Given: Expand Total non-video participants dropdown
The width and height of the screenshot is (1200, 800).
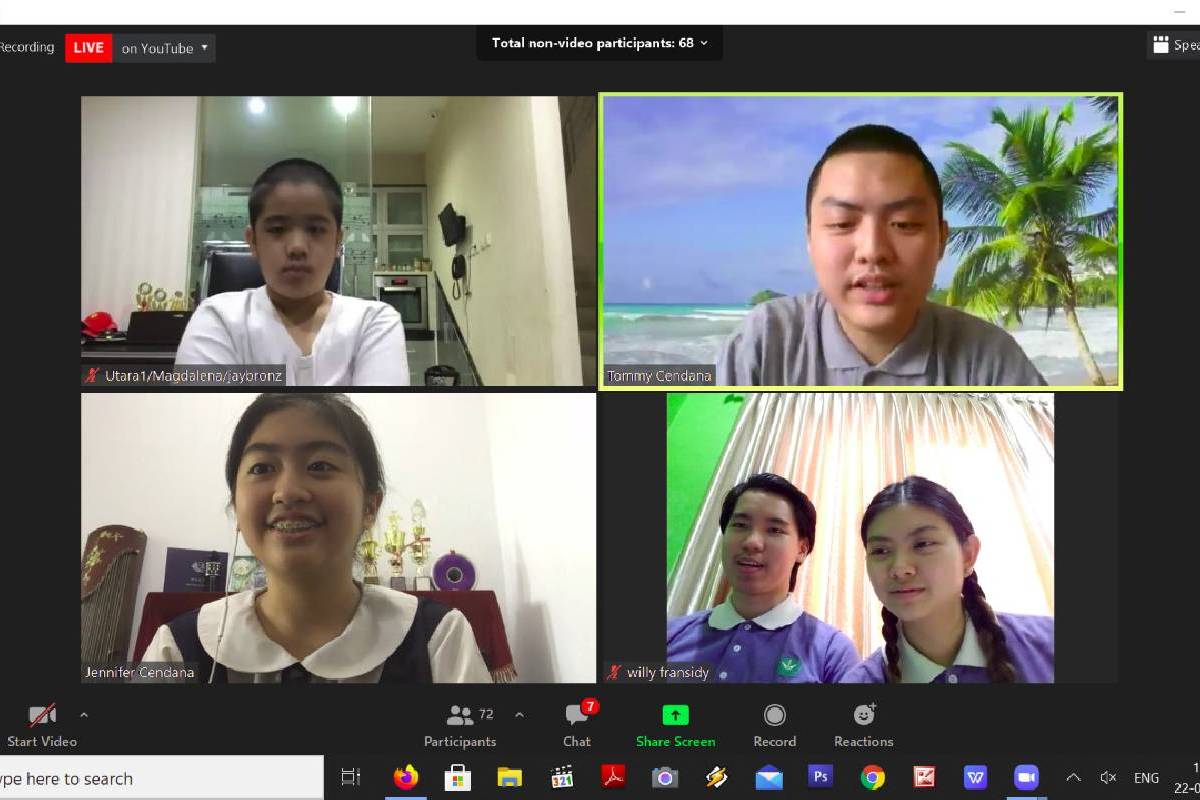Looking at the screenshot, I should 600,43.
